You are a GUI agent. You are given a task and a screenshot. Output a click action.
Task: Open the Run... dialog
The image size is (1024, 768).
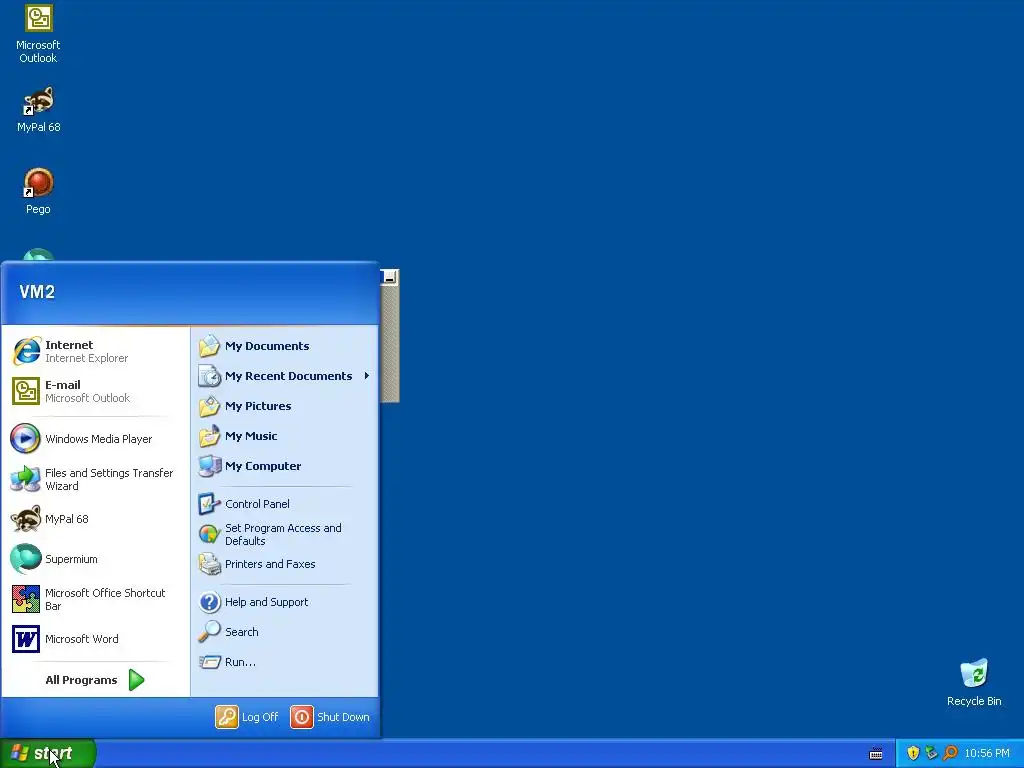click(284, 662)
